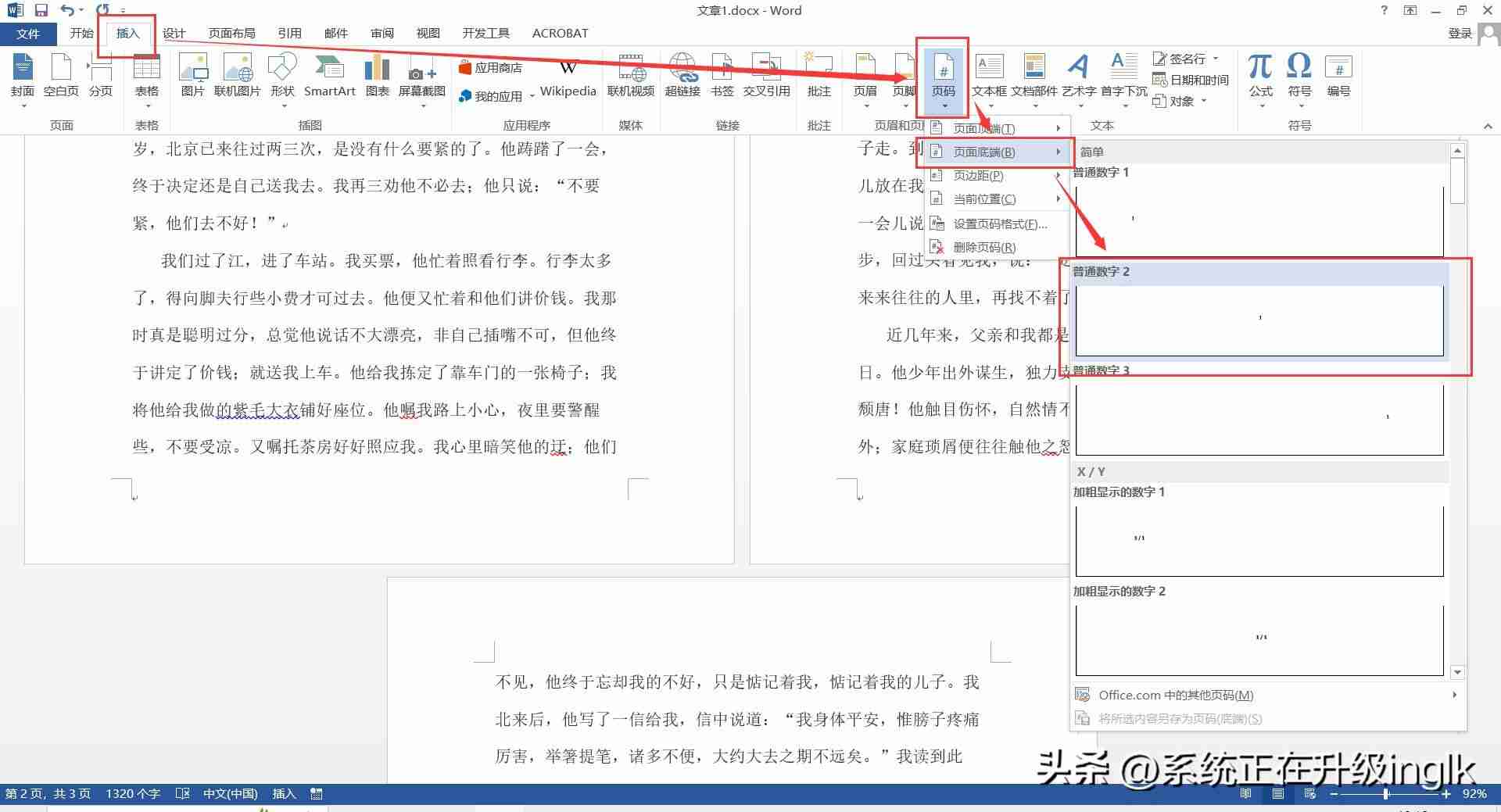This screenshot has width=1501, height=812.
Task: Select remove page numbers (删除页码)
Action: (996, 247)
